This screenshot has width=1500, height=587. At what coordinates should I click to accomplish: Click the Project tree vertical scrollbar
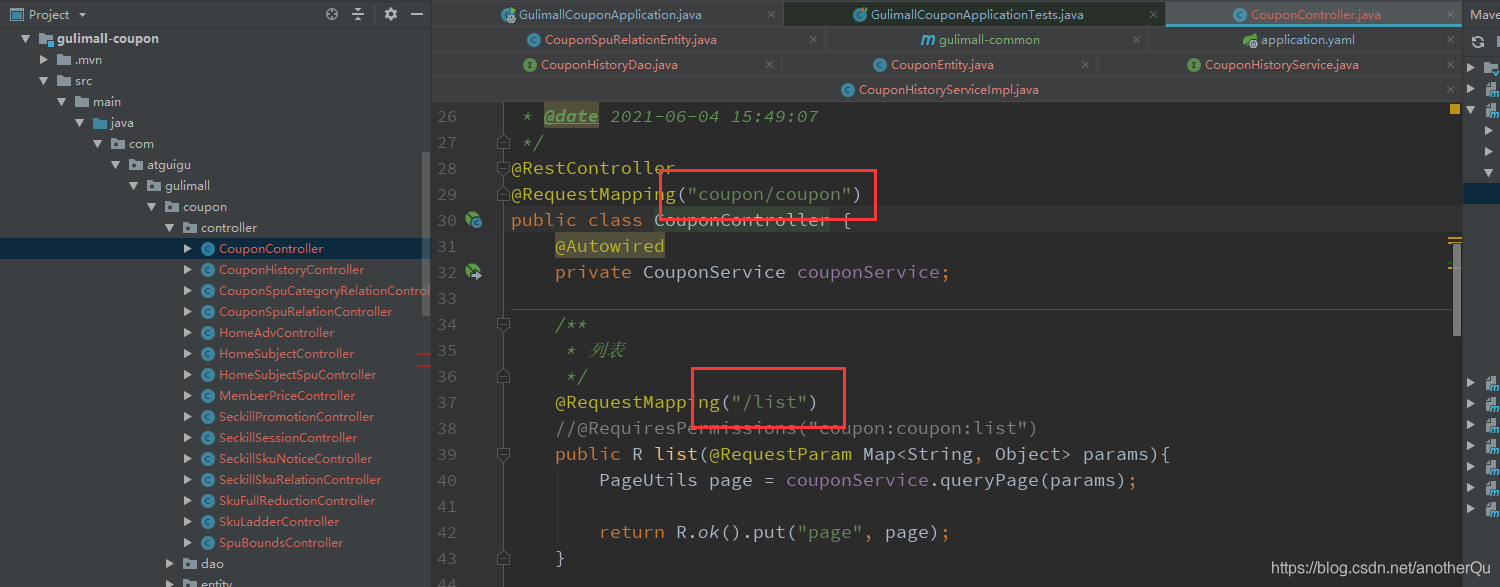click(x=426, y=234)
